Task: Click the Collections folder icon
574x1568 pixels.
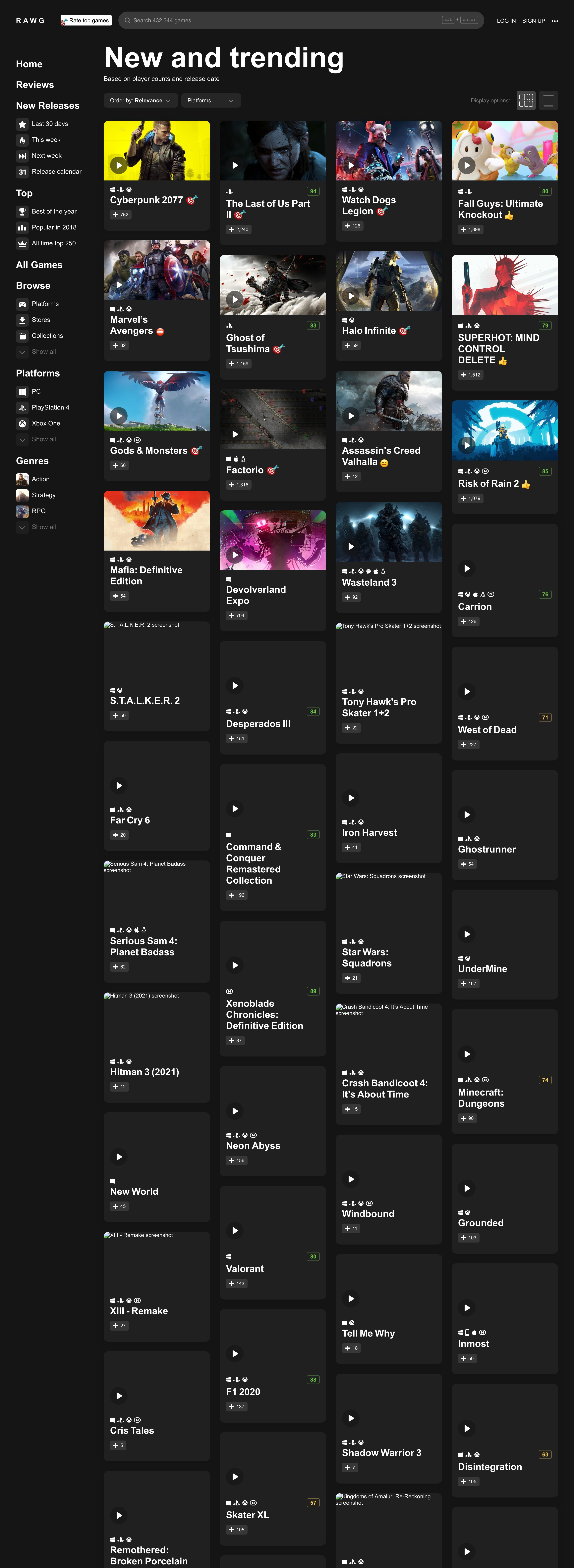Action: pyautogui.click(x=23, y=336)
